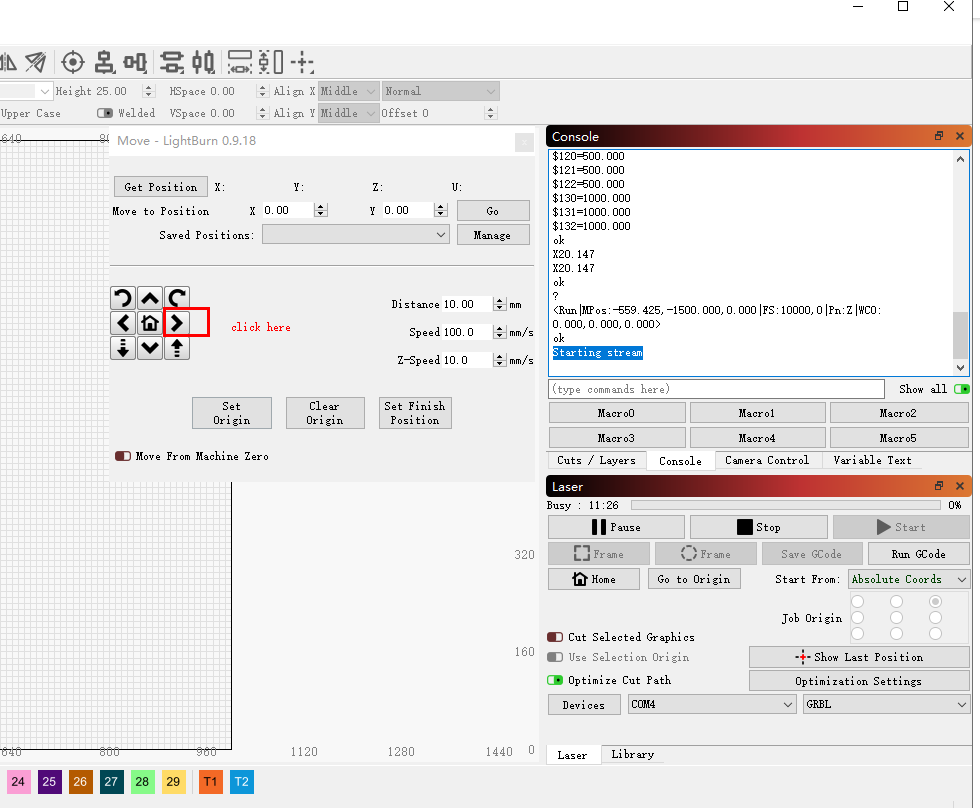The image size is (980, 808).
Task: Enable Cut Selected Graphics toggle
Action: point(555,637)
